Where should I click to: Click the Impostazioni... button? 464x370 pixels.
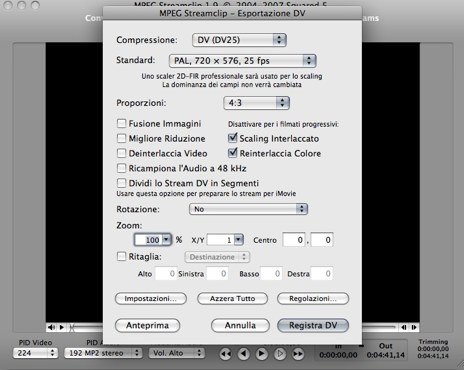[x=151, y=299]
